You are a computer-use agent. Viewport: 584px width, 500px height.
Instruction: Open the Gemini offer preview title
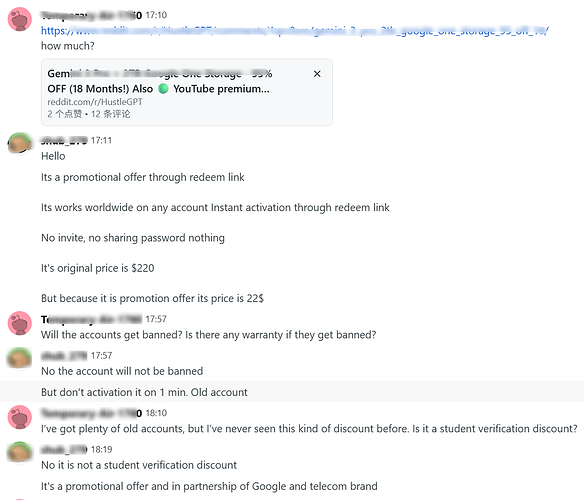(x=159, y=81)
